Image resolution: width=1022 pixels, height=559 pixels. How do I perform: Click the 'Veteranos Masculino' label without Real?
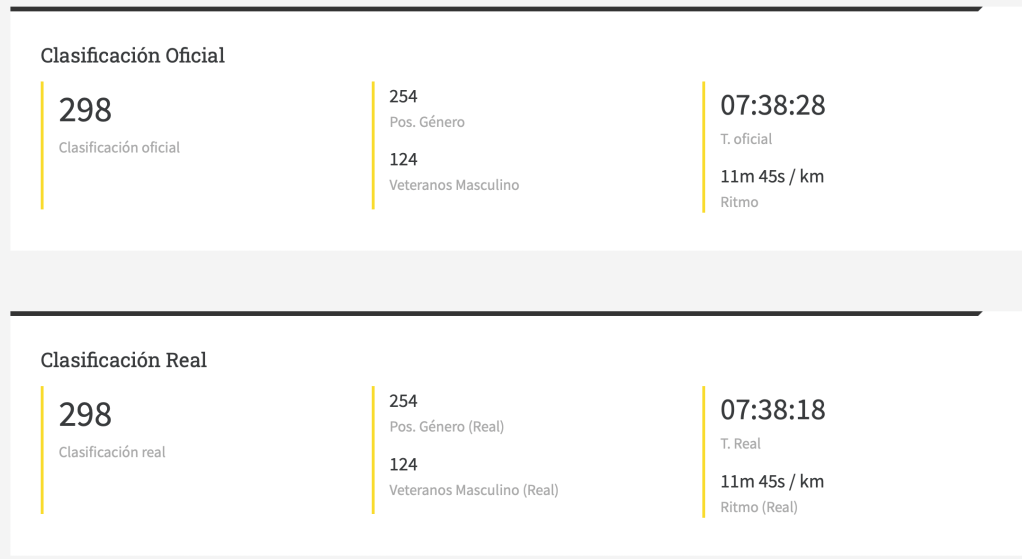tap(454, 185)
